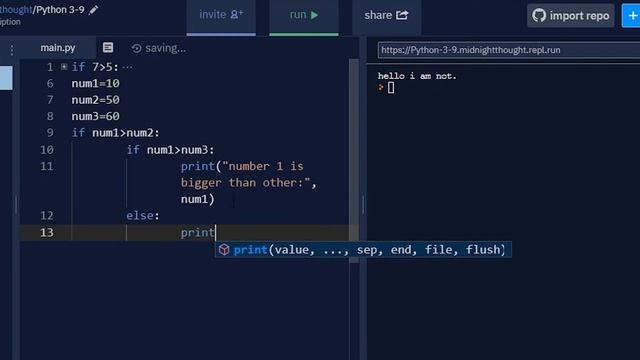Image resolution: width=640 pixels, height=360 pixels.
Task: Click the pencil icon to rename repl
Action: click(93, 10)
